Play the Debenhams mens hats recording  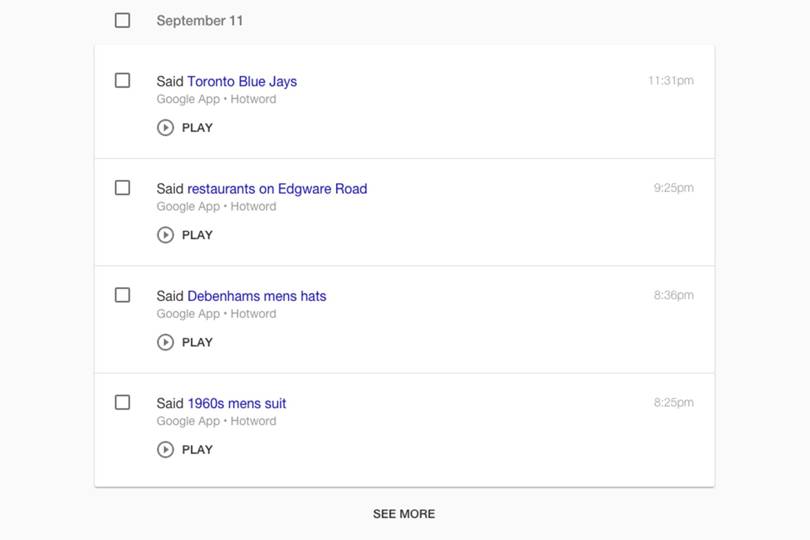[185, 342]
